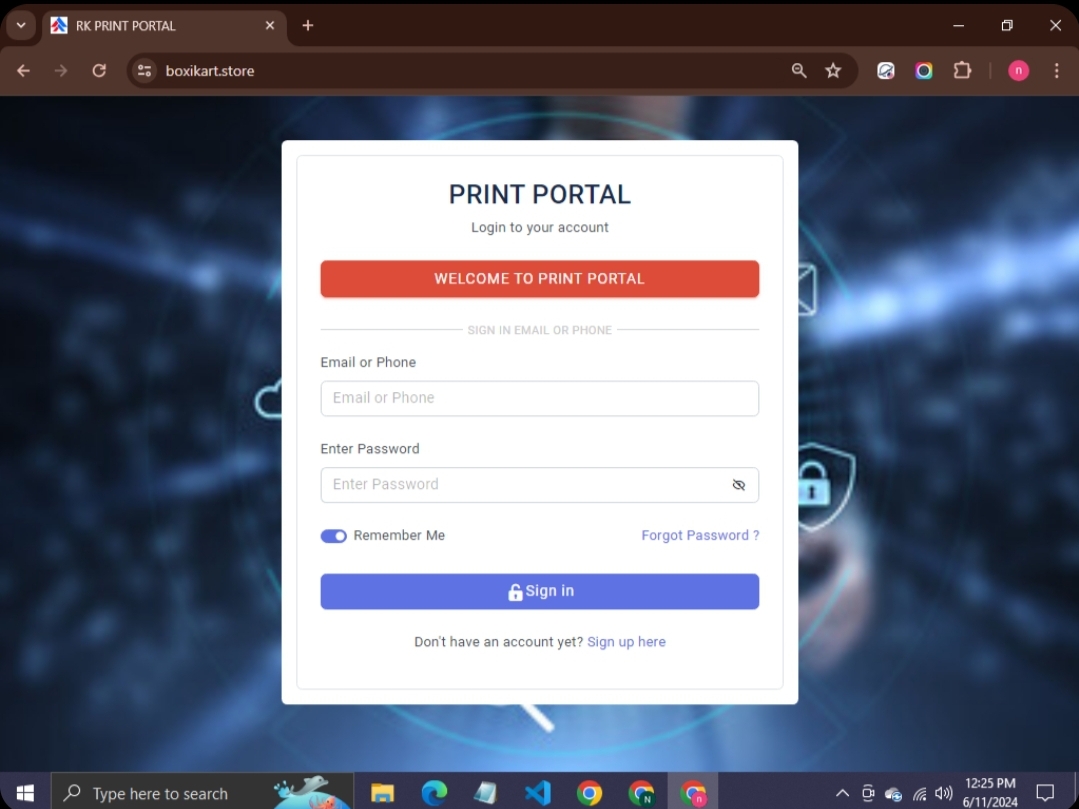Screen dimensions: 1079x809
Task: Turn off the Remember Me switch
Action: 334,536
